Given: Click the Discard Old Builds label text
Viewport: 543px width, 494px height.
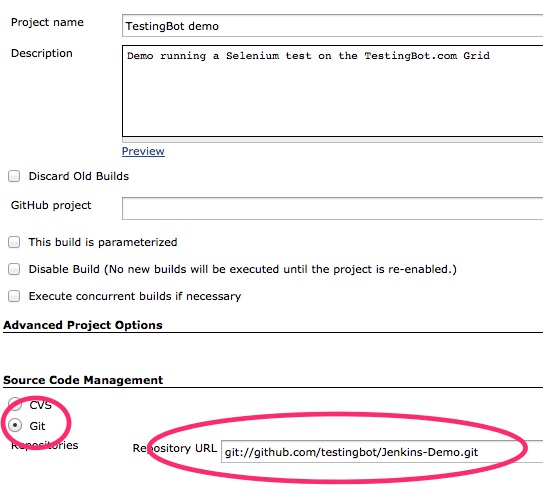Looking at the screenshot, I should [x=79, y=176].
